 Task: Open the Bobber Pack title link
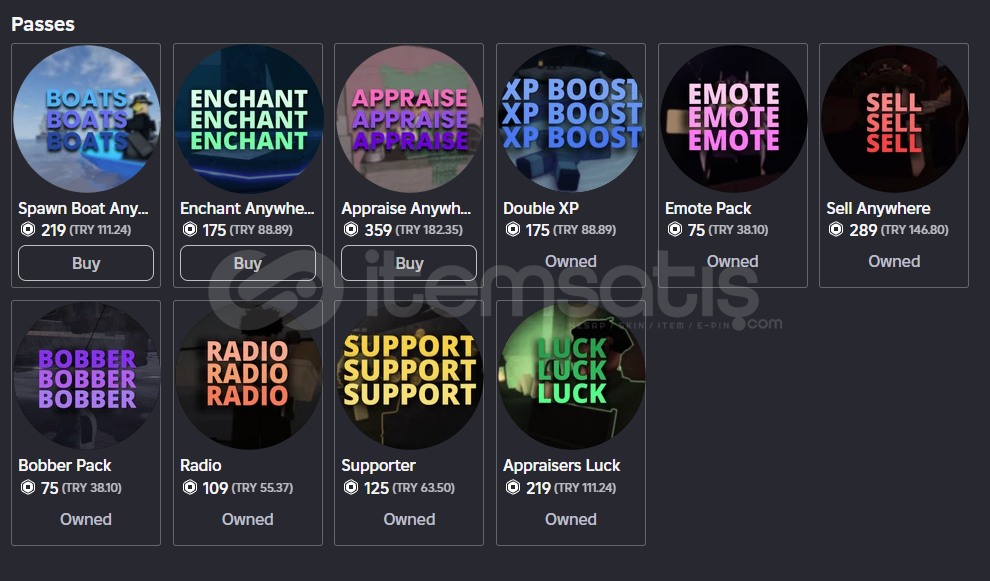click(64, 465)
